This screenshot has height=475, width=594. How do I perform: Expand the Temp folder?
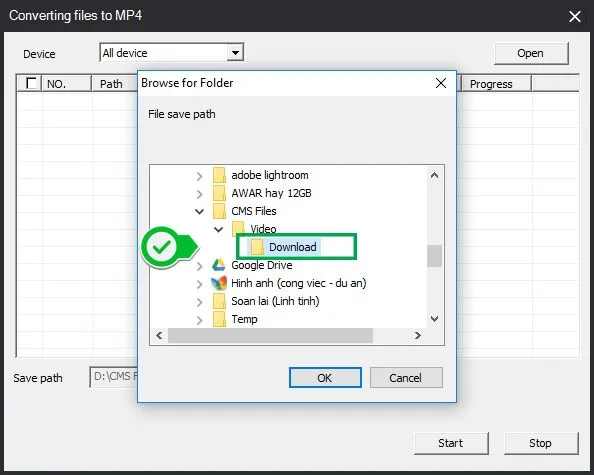[x=199, y=320]
